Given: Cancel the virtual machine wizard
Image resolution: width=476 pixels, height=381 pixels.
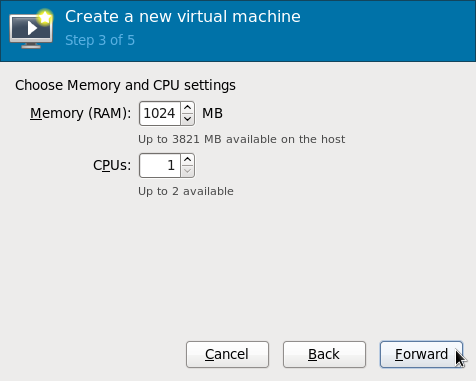Looking at the screenshot, I should 227,354.
